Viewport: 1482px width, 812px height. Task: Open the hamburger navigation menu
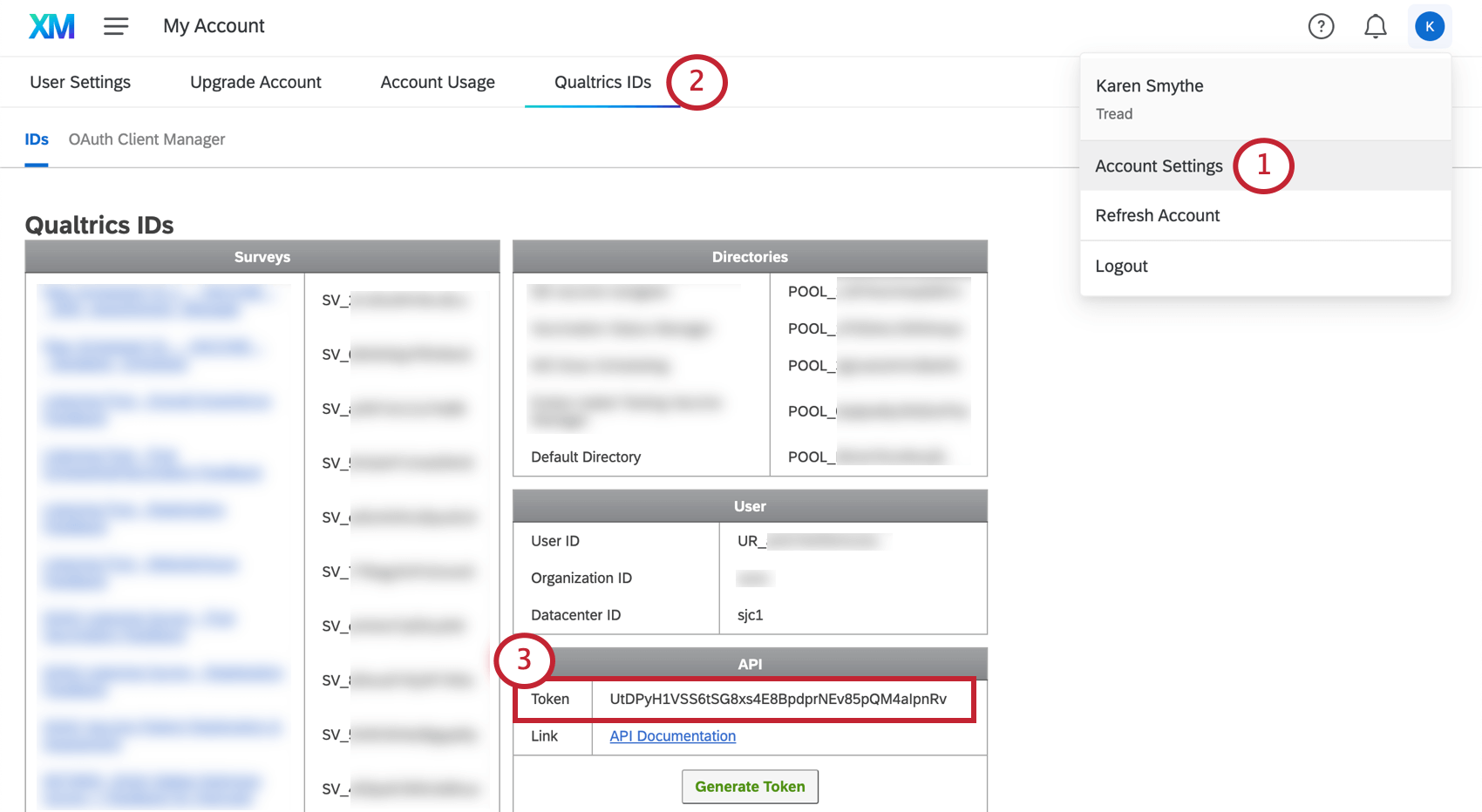coord(116,26)
